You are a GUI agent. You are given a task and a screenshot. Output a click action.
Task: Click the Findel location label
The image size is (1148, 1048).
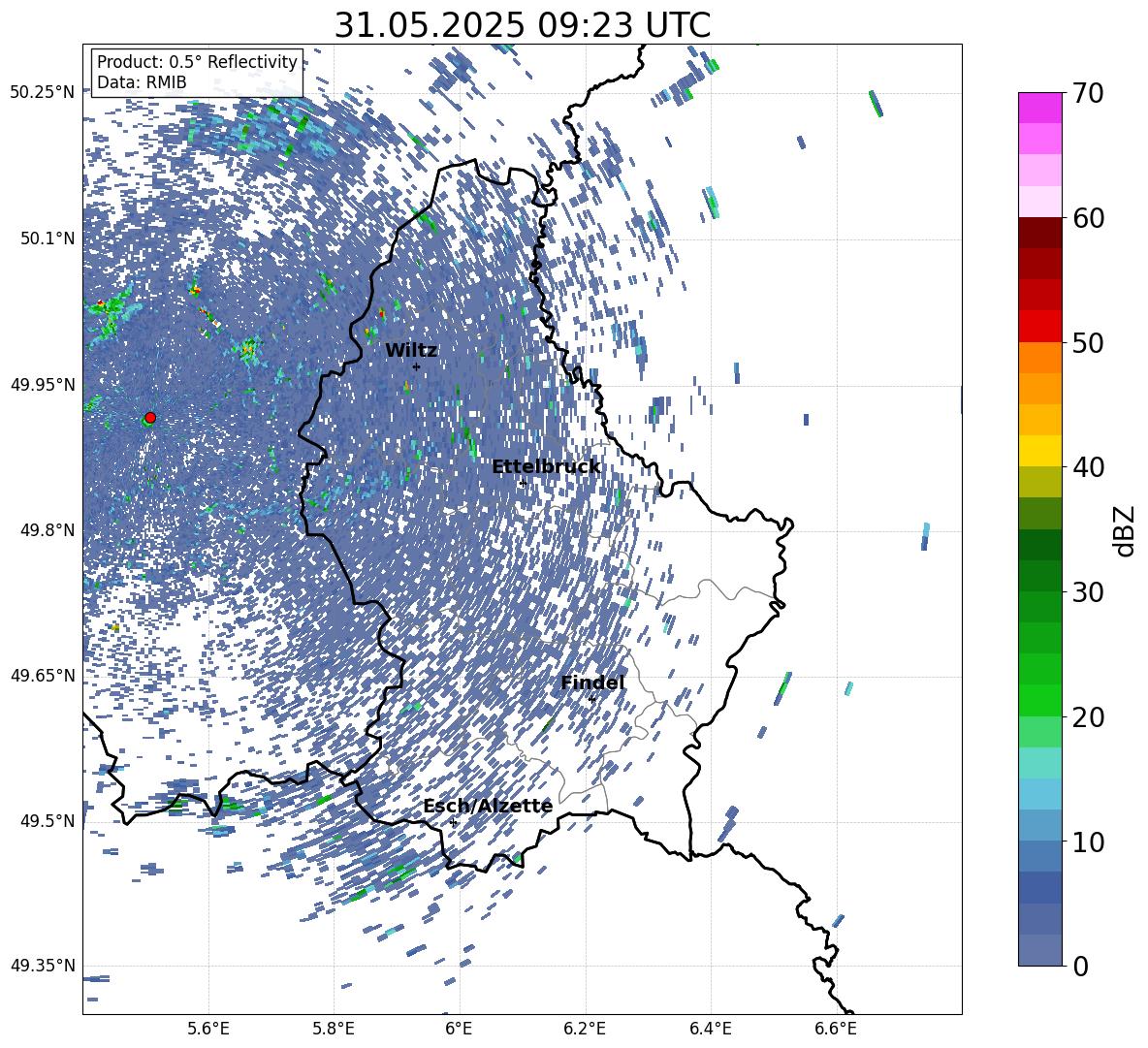593,683
